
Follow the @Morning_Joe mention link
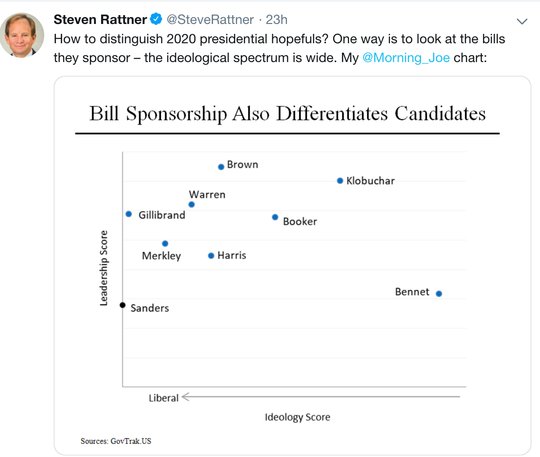[406, 58]
